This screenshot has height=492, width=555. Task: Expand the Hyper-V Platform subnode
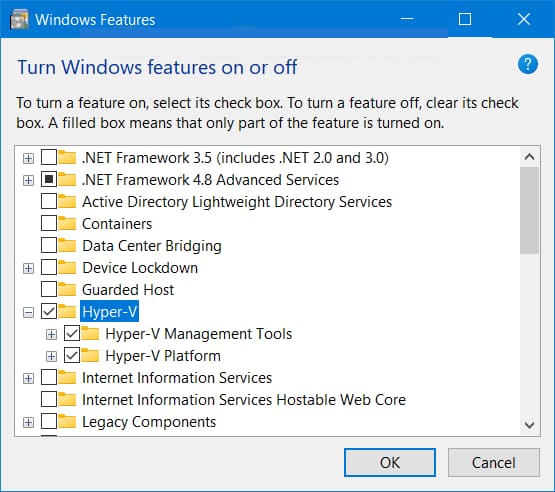tap(51, 356)
